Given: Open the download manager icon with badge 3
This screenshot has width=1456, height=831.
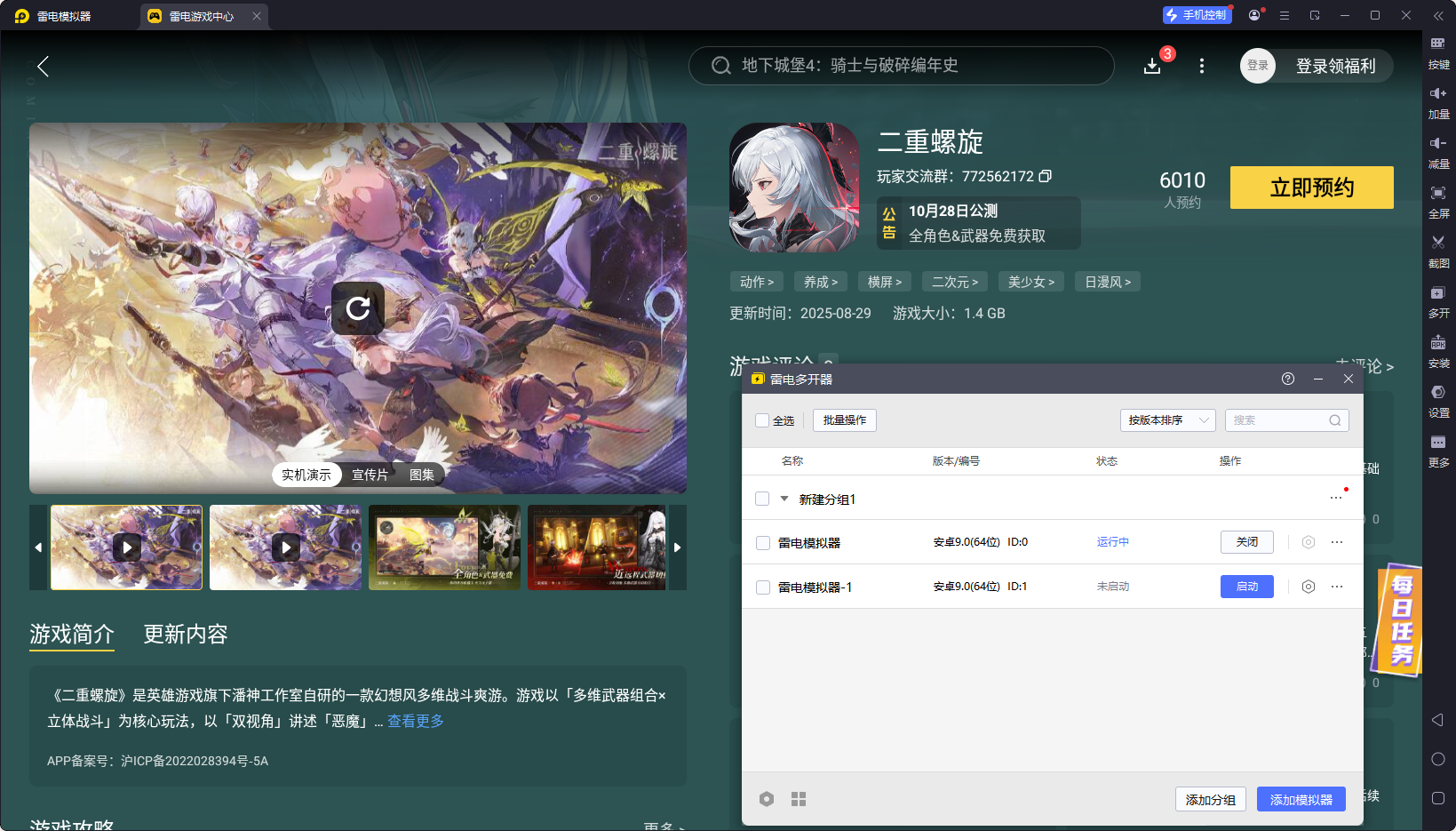Looking at the screenshot, I should coord(1152,66).
